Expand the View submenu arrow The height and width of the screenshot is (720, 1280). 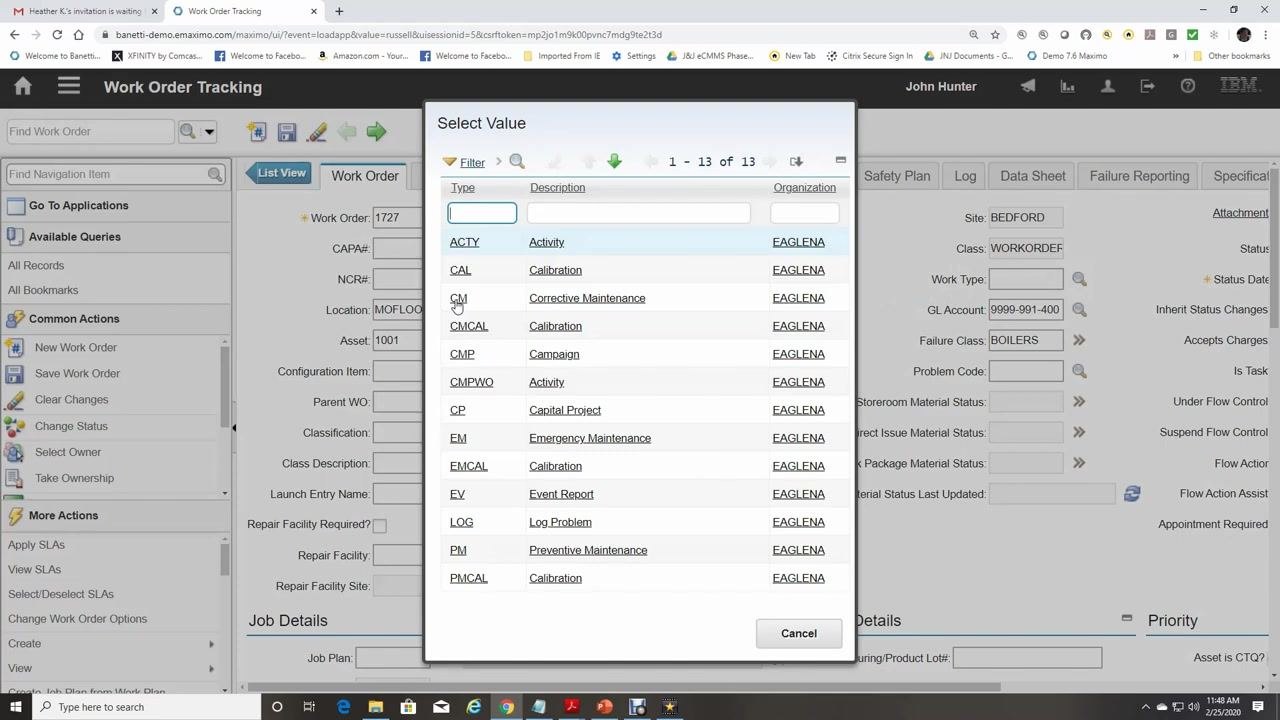pos(211,668)
